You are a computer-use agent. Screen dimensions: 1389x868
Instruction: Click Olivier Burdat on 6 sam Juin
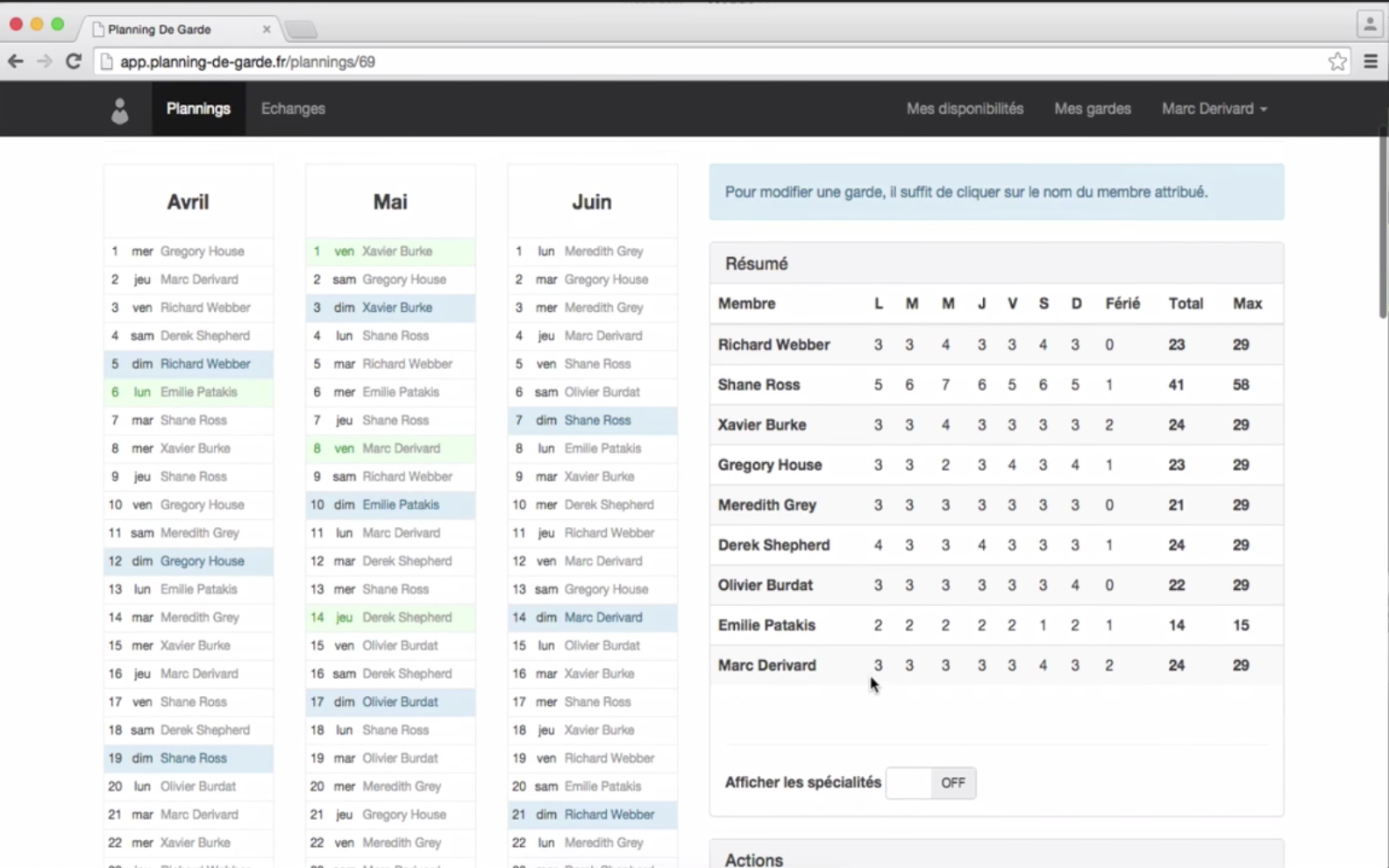pos(602,392)
